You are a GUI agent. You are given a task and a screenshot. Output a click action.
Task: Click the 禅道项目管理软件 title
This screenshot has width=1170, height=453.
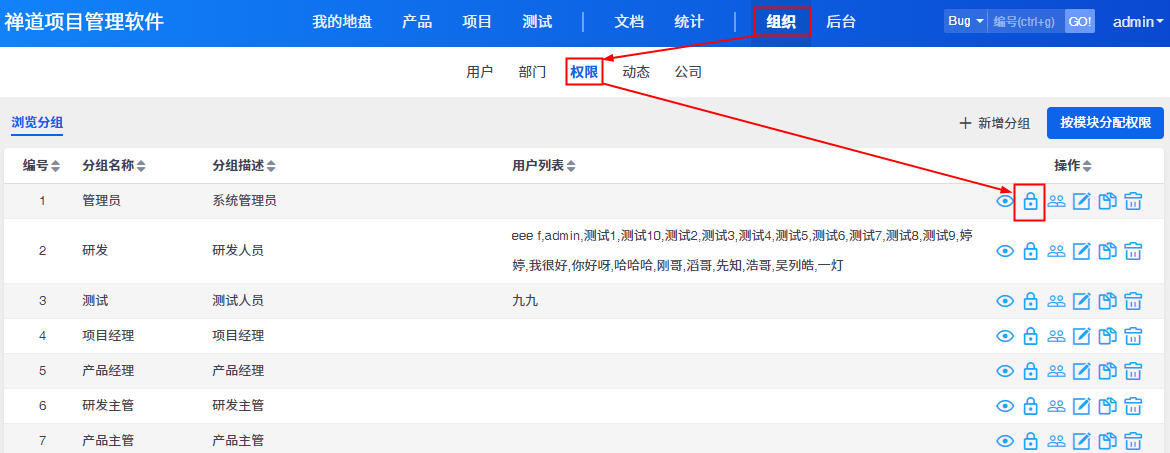84,22
